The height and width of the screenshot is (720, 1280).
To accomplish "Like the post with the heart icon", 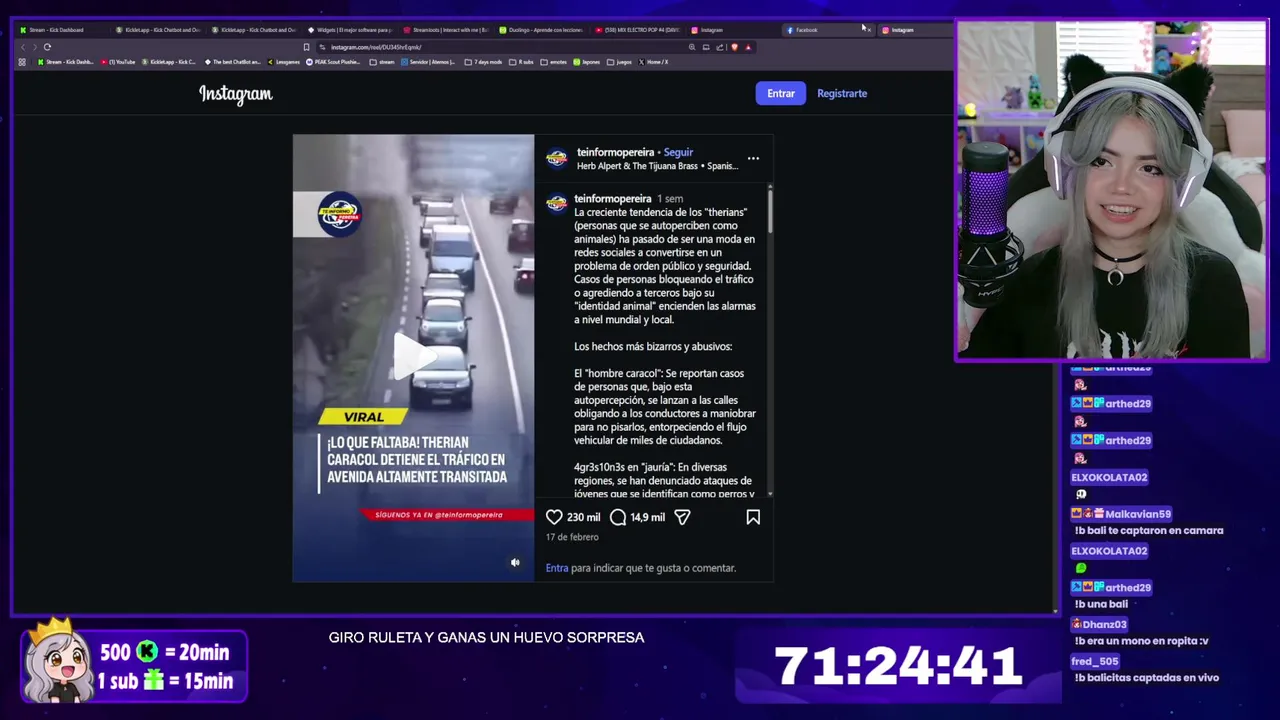I will coord(554,517).
